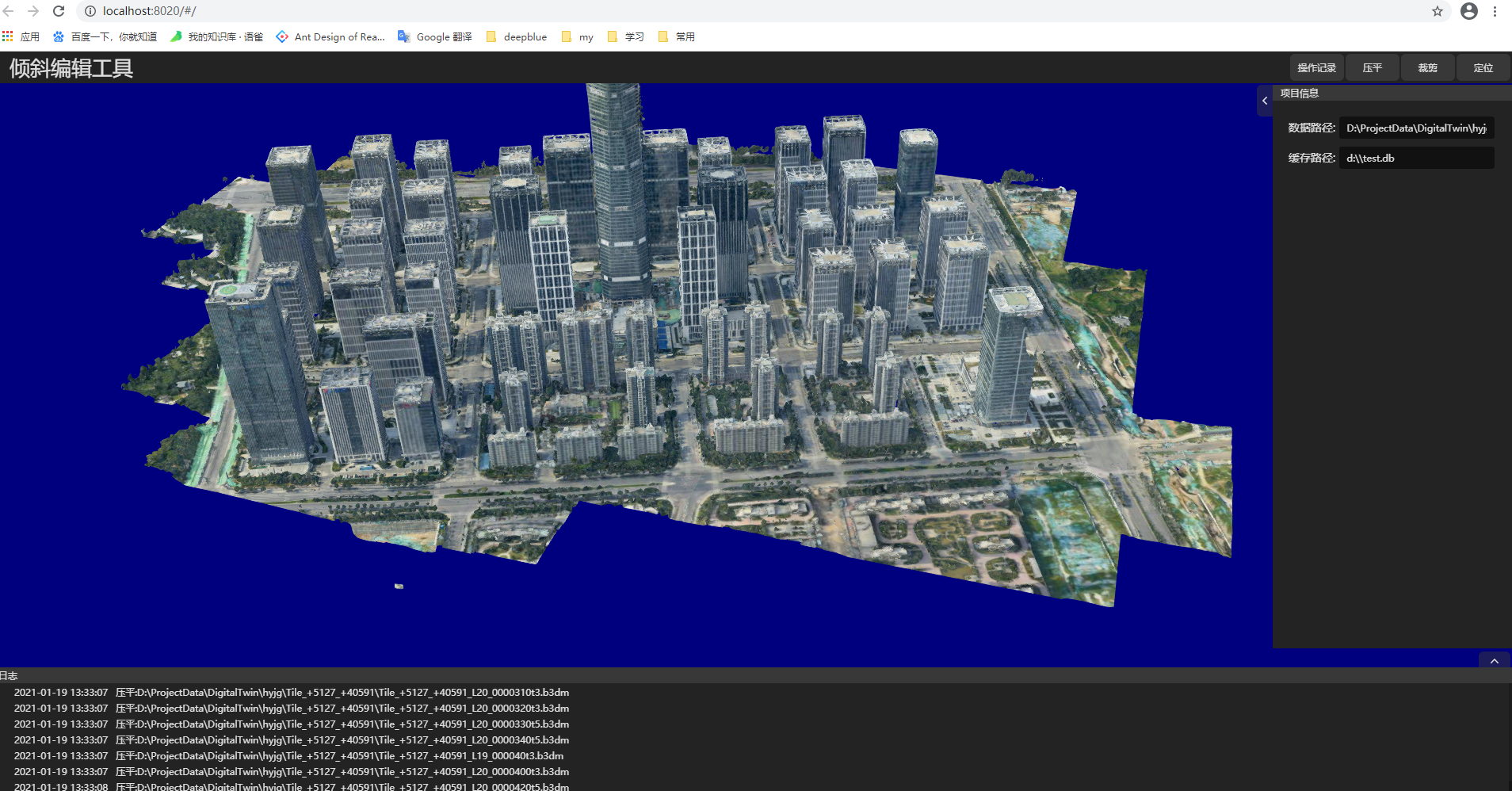Image resolution: width=1512 pixels, height=791 pixels.
Task: Expand the 学习 bookmark folder
Action: 625,36
